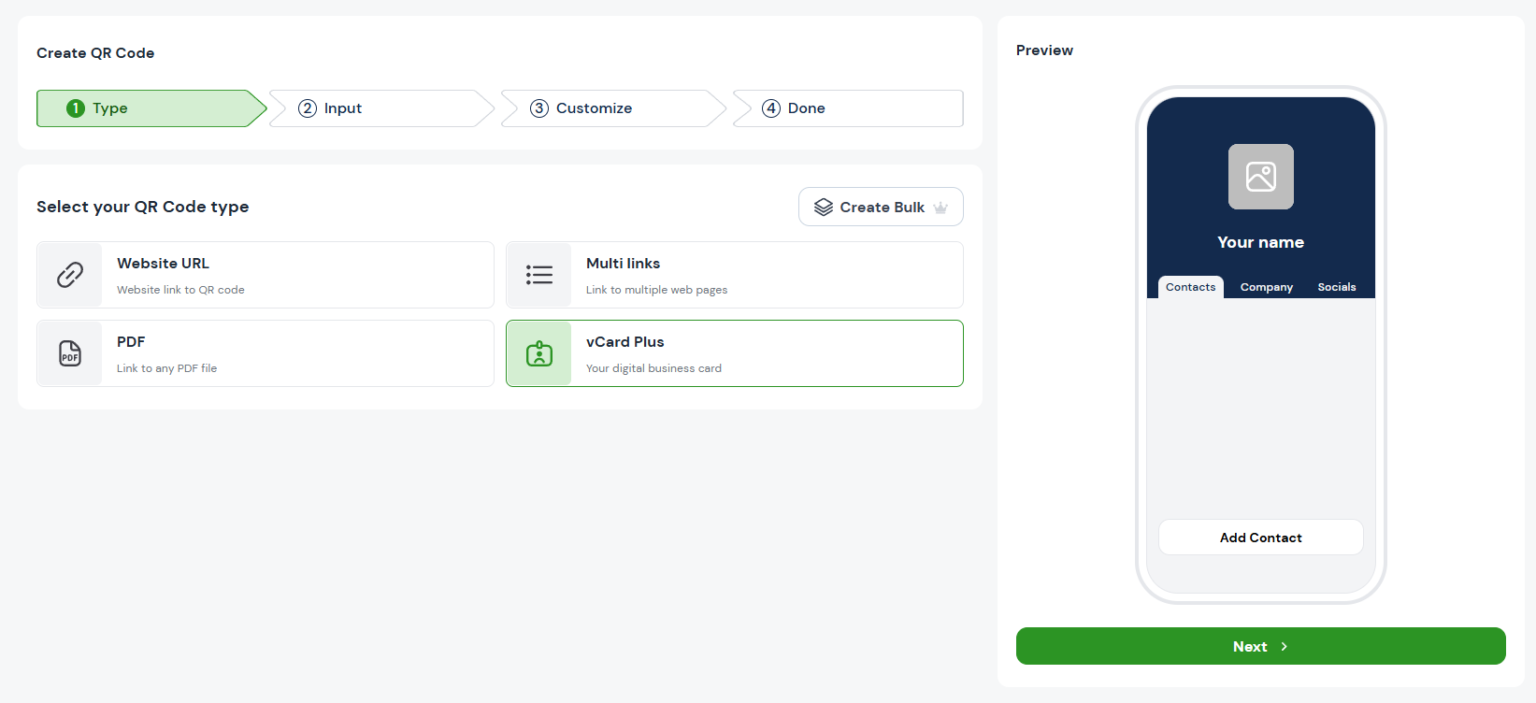
Task: Select the vCard Plus type description
Action: tap(654, 368)
